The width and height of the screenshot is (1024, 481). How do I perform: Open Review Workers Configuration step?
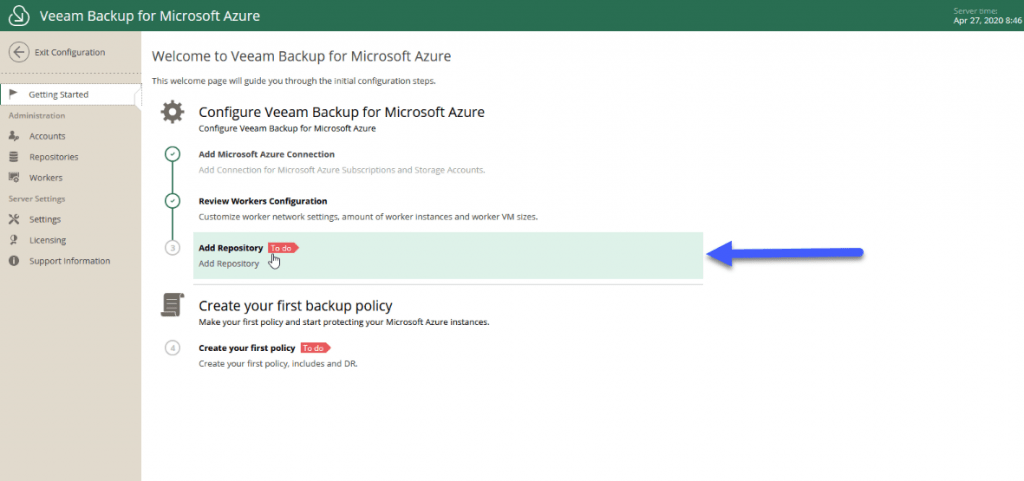coord(263,201)
